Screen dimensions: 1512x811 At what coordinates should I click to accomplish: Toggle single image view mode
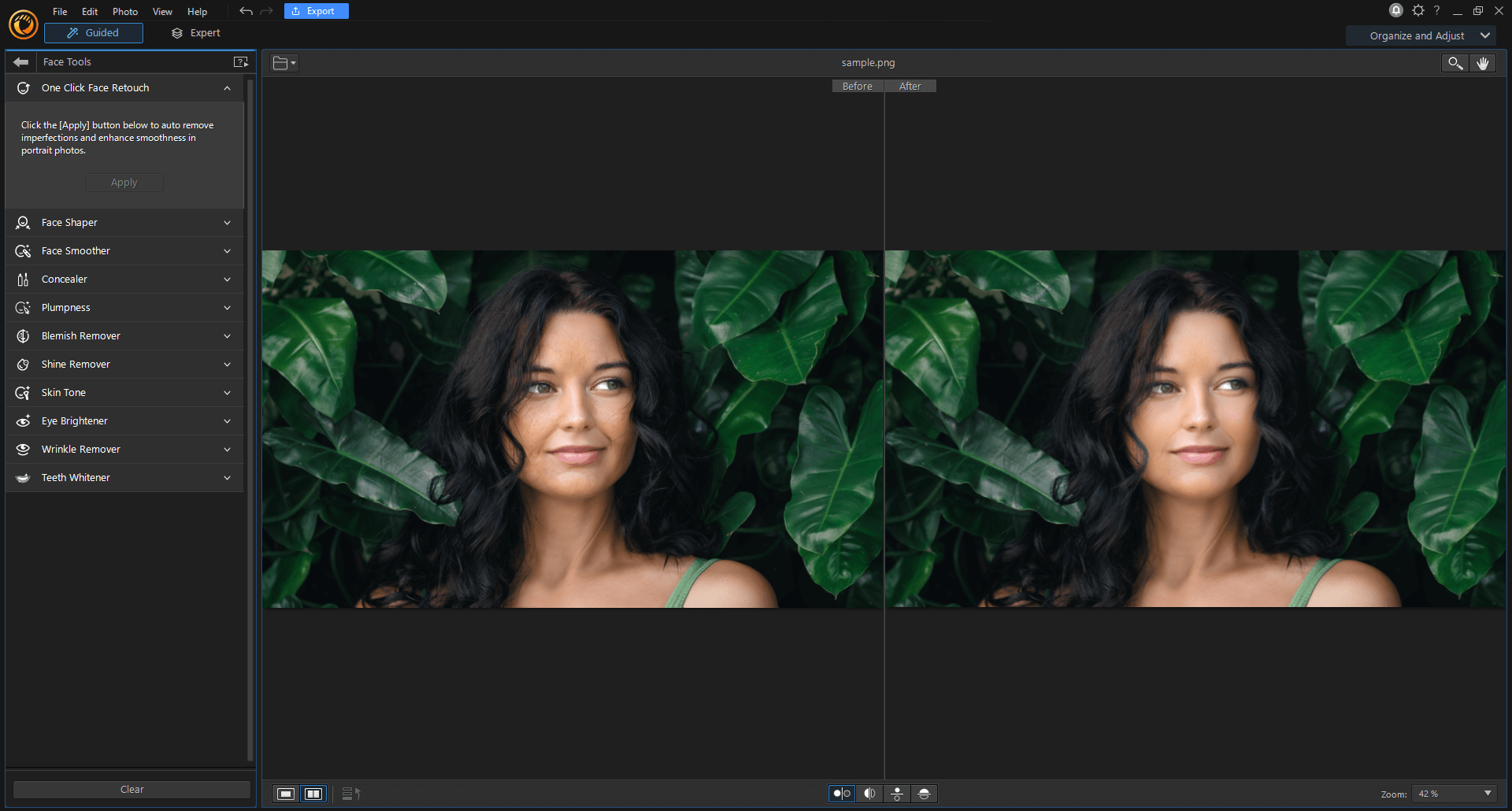point(285,794)
